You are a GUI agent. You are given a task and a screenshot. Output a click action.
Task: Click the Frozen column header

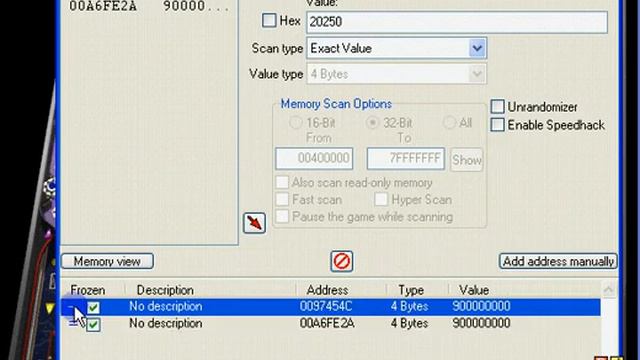[88, 290]
